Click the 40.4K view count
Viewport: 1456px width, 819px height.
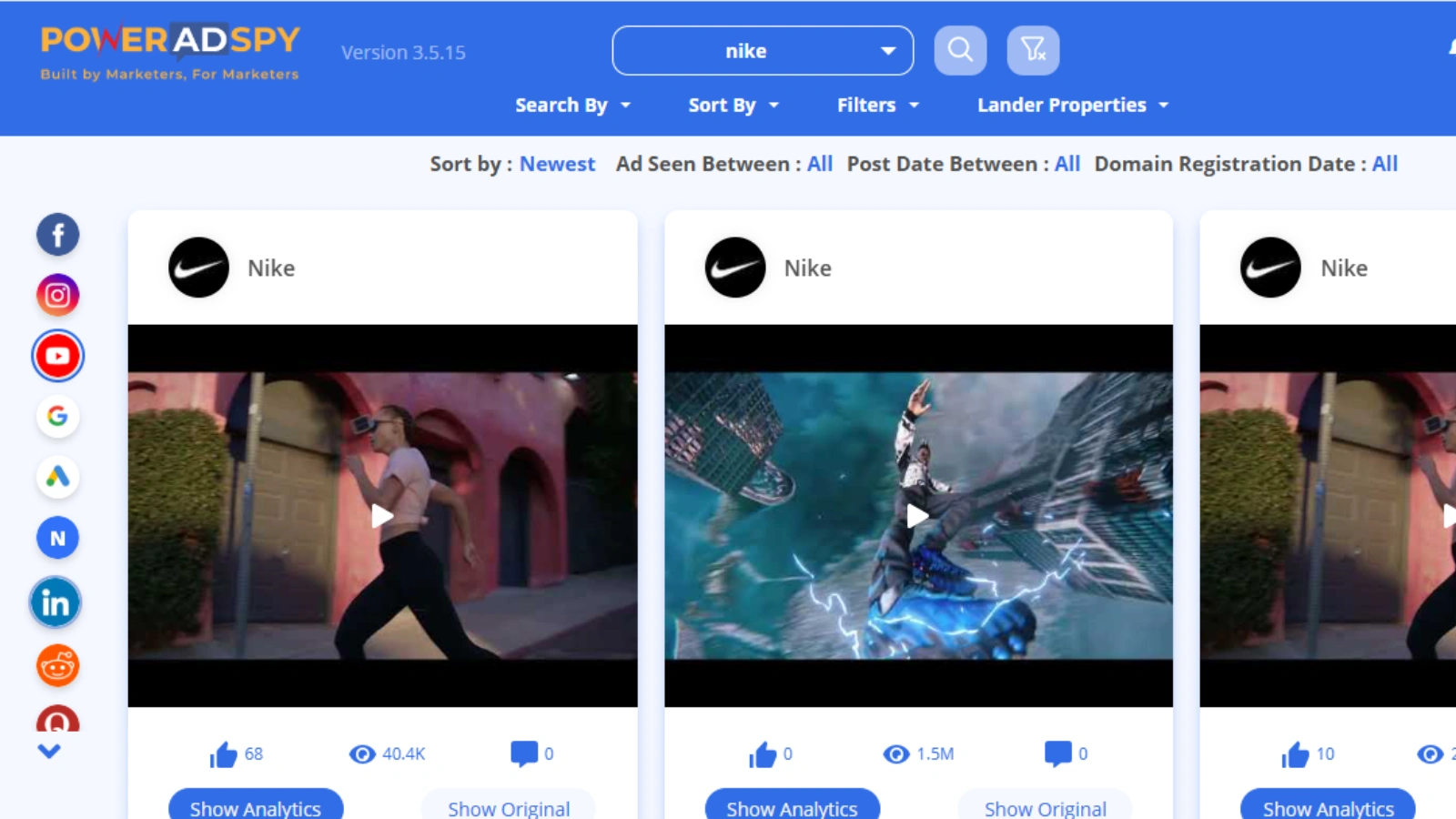(x=404, y=754)
